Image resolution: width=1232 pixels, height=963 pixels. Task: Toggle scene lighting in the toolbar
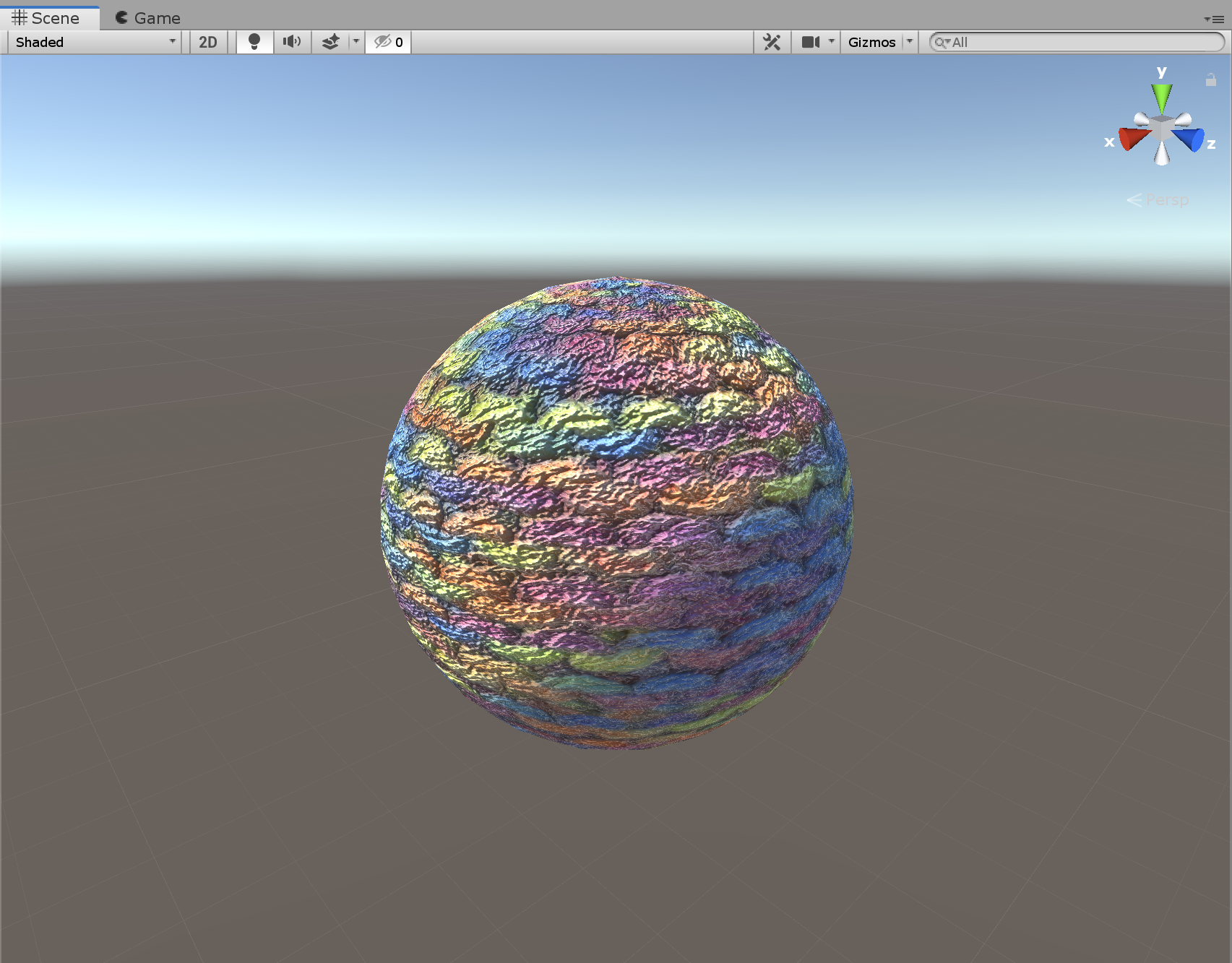(x=254, y=41)
